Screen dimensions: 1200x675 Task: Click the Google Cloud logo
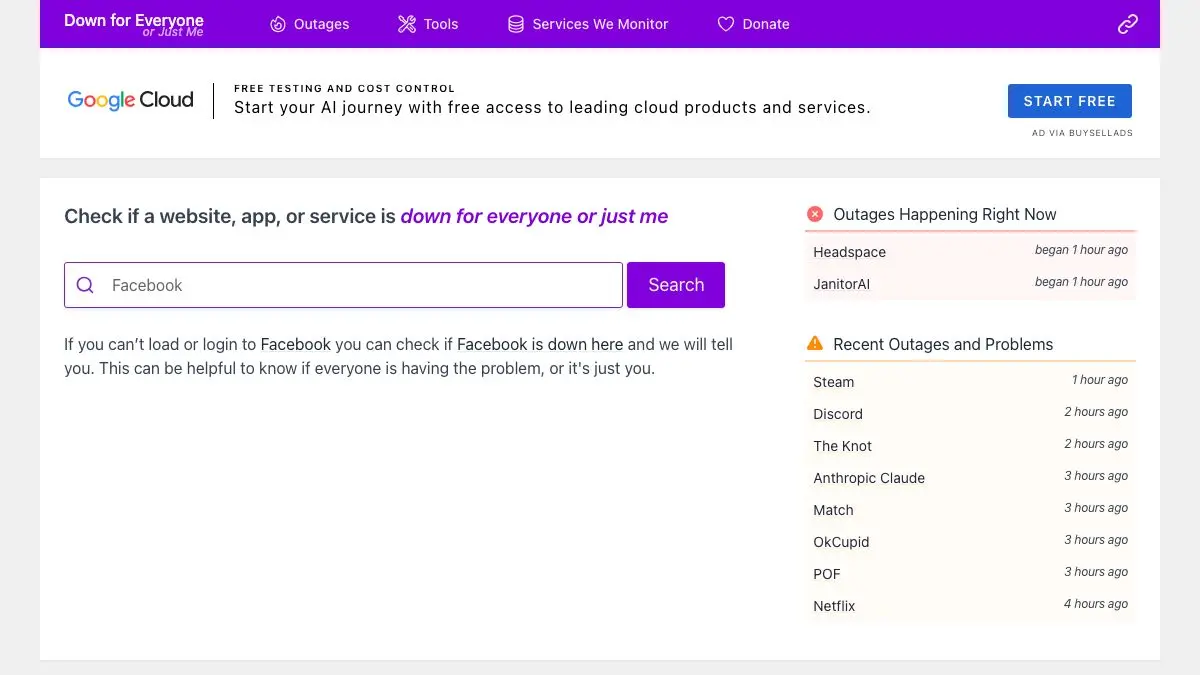[x=130, y=100]
